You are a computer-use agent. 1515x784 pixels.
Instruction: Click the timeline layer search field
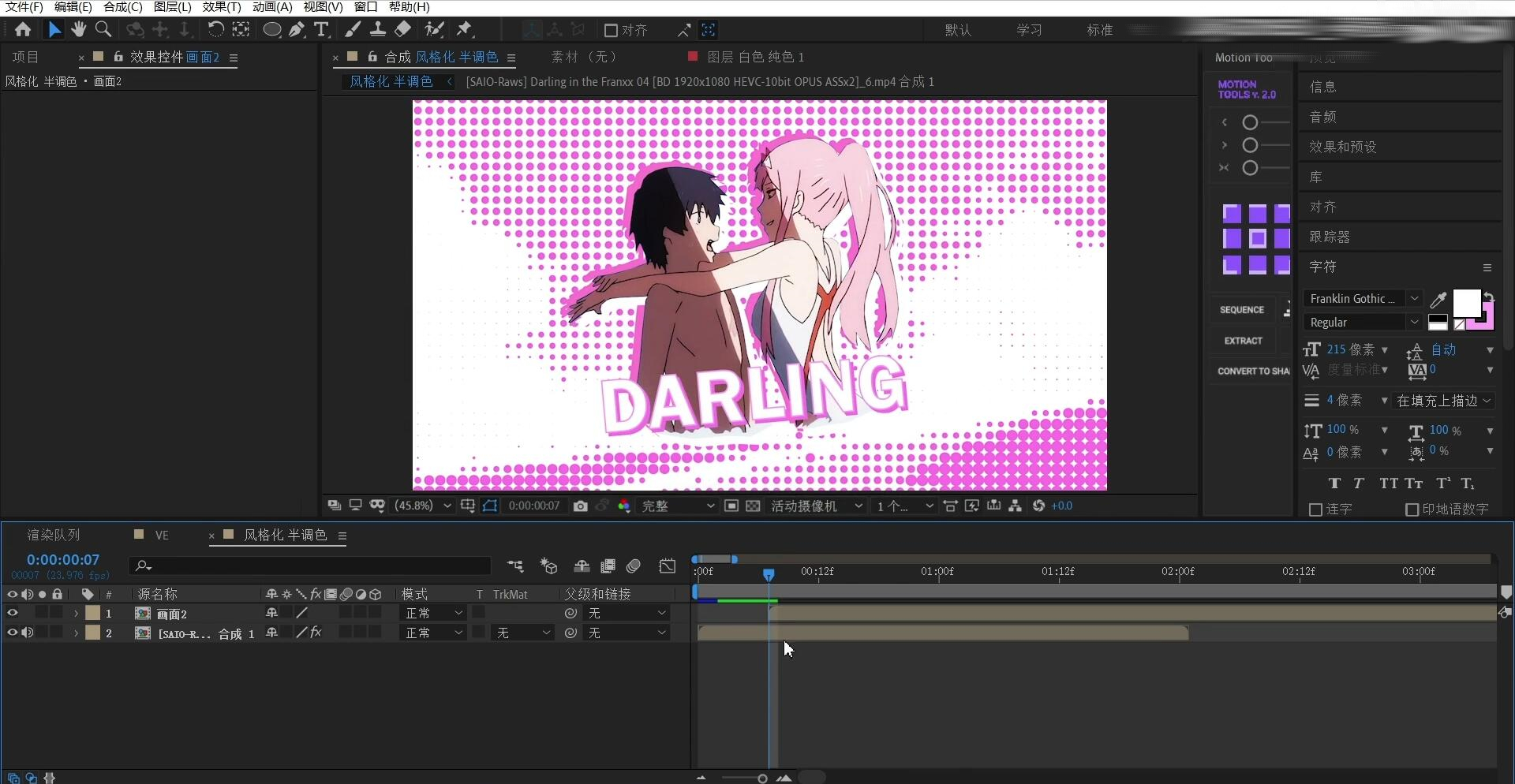point(311,566)
